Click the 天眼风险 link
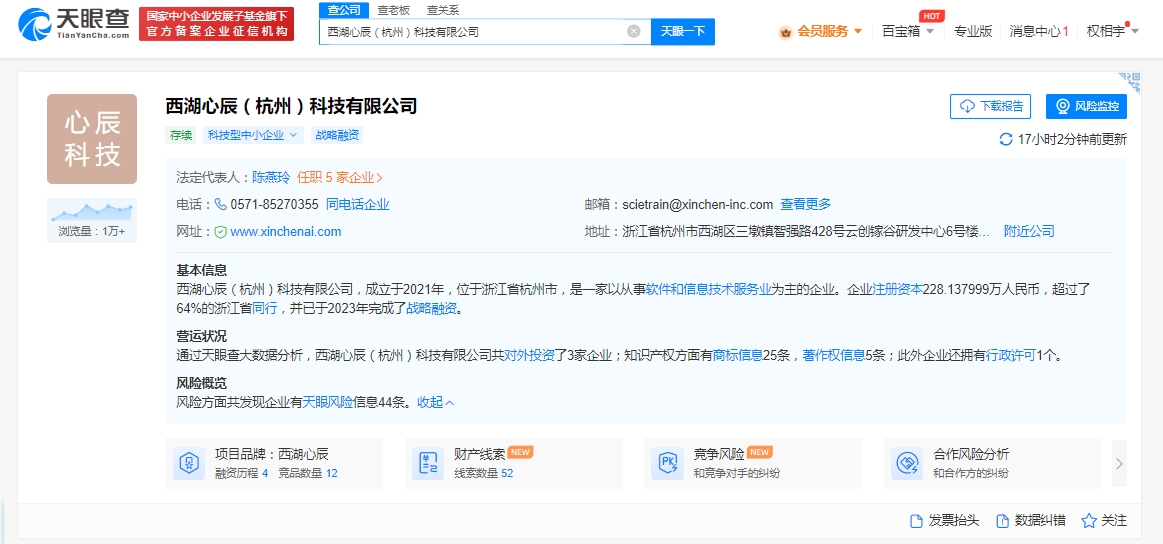Screen dimensions: 1163x544 328,402
